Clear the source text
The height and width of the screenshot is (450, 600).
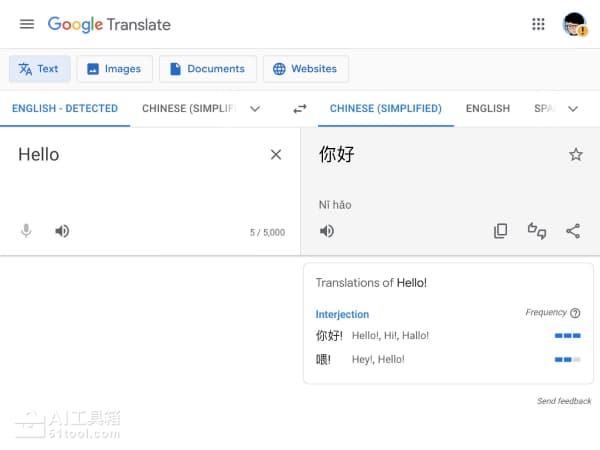(x=276, y=154)
